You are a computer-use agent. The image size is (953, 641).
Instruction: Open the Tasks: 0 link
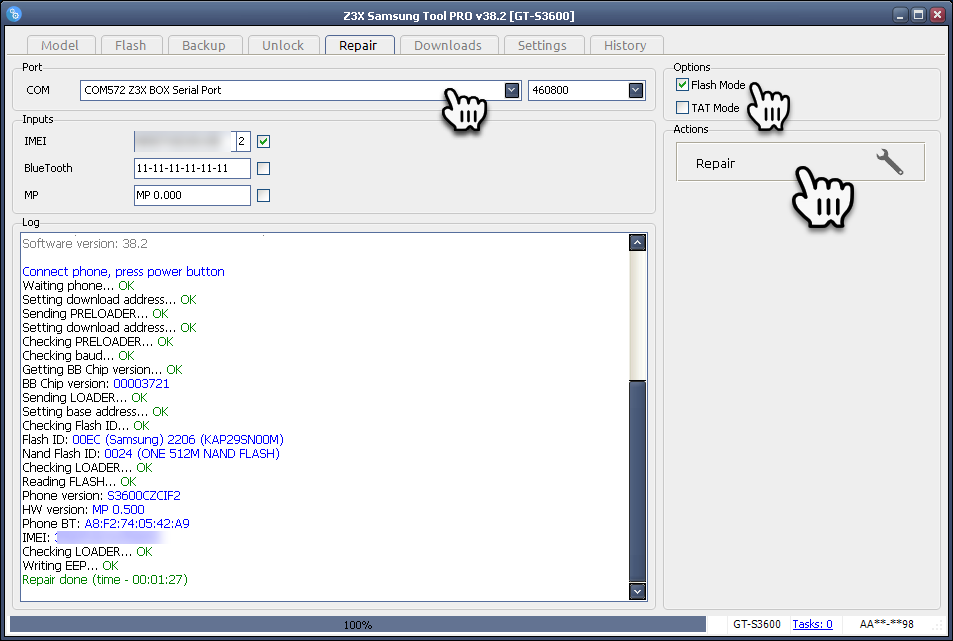click(812, 624)
